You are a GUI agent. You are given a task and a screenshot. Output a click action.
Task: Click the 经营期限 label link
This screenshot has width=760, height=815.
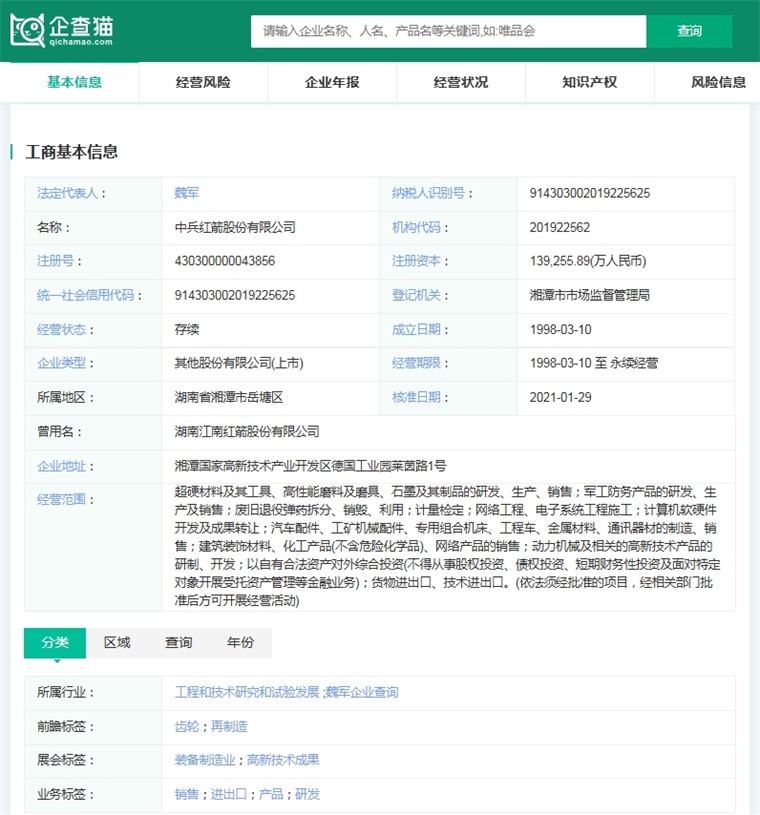[416, 363]
